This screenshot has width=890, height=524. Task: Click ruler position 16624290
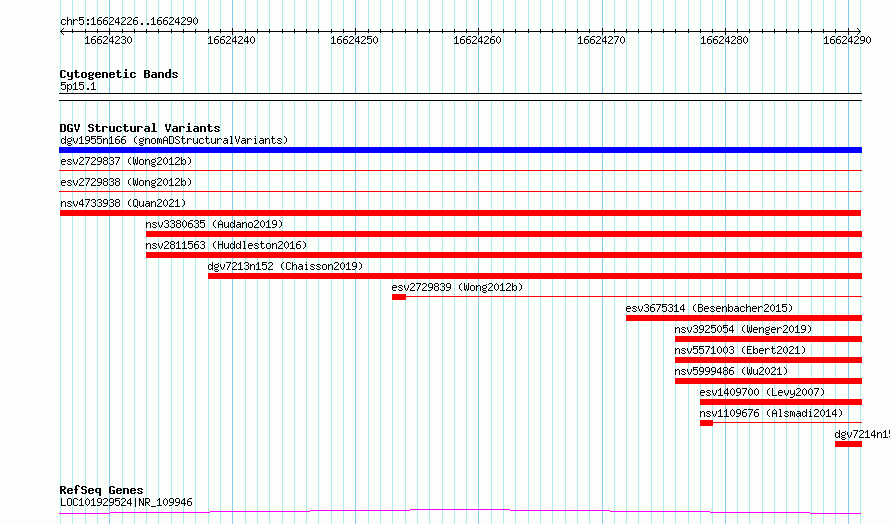pyautogui.click(x=847, y=40)
